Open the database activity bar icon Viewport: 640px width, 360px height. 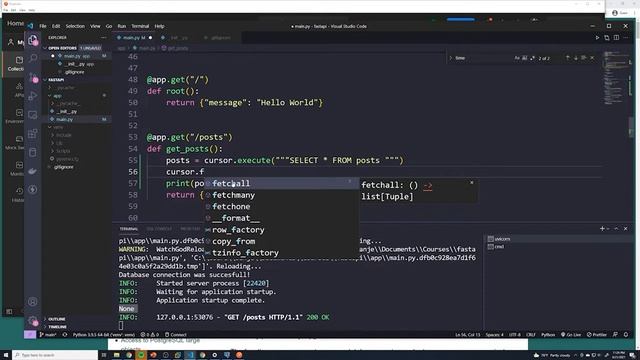point(33,152)
